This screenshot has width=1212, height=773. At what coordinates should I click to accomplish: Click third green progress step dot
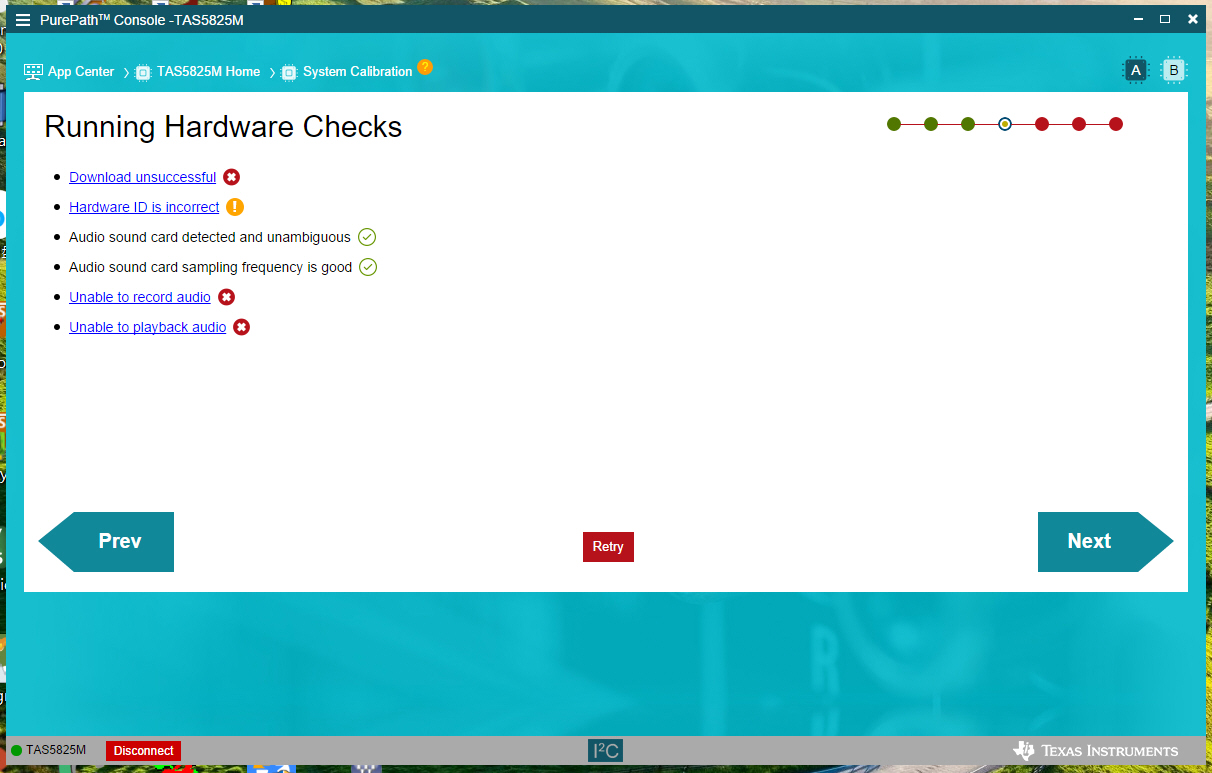pos(968,124)
